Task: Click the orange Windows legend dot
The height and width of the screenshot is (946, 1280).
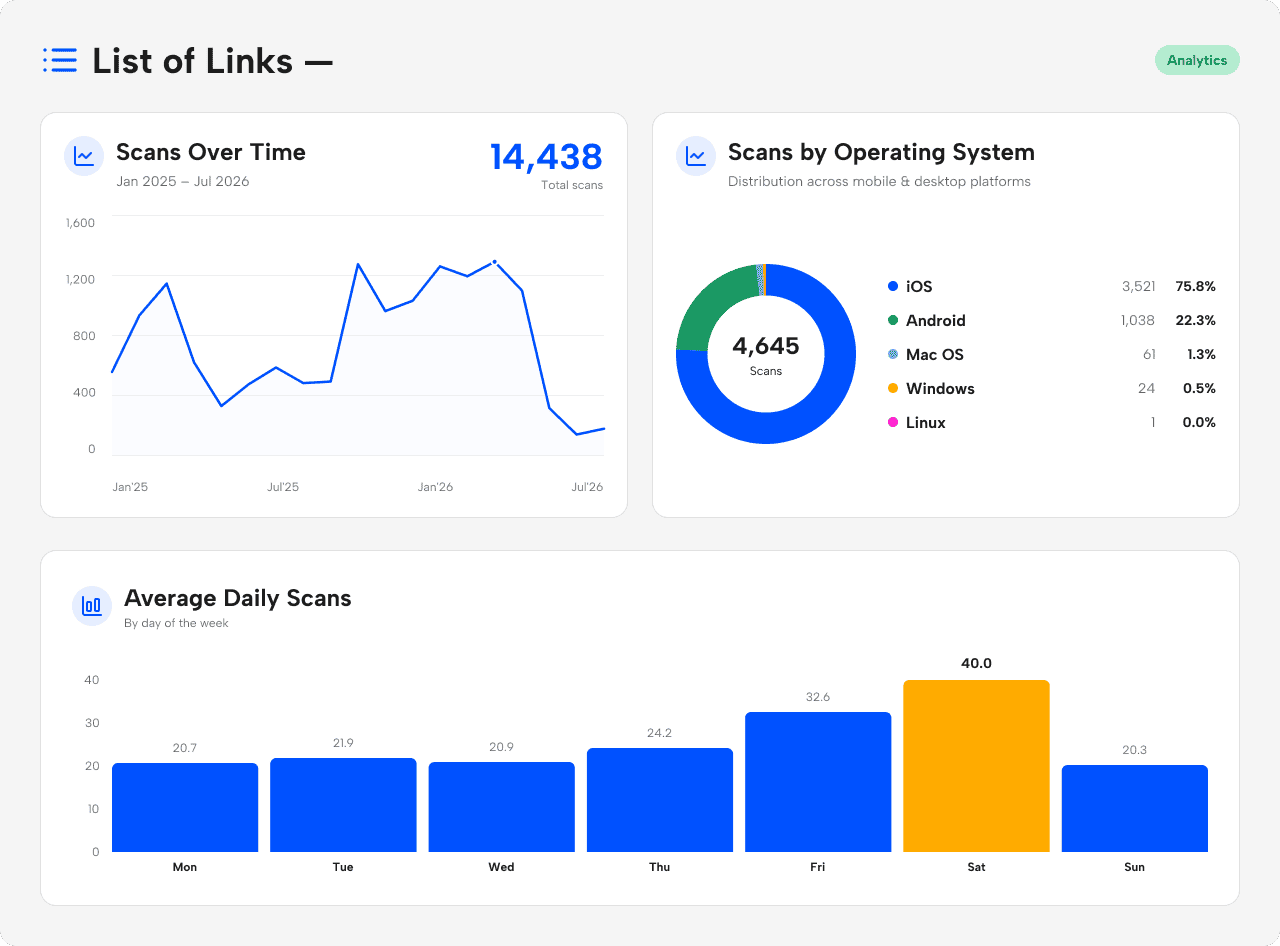Action: (x=893, y=388)
